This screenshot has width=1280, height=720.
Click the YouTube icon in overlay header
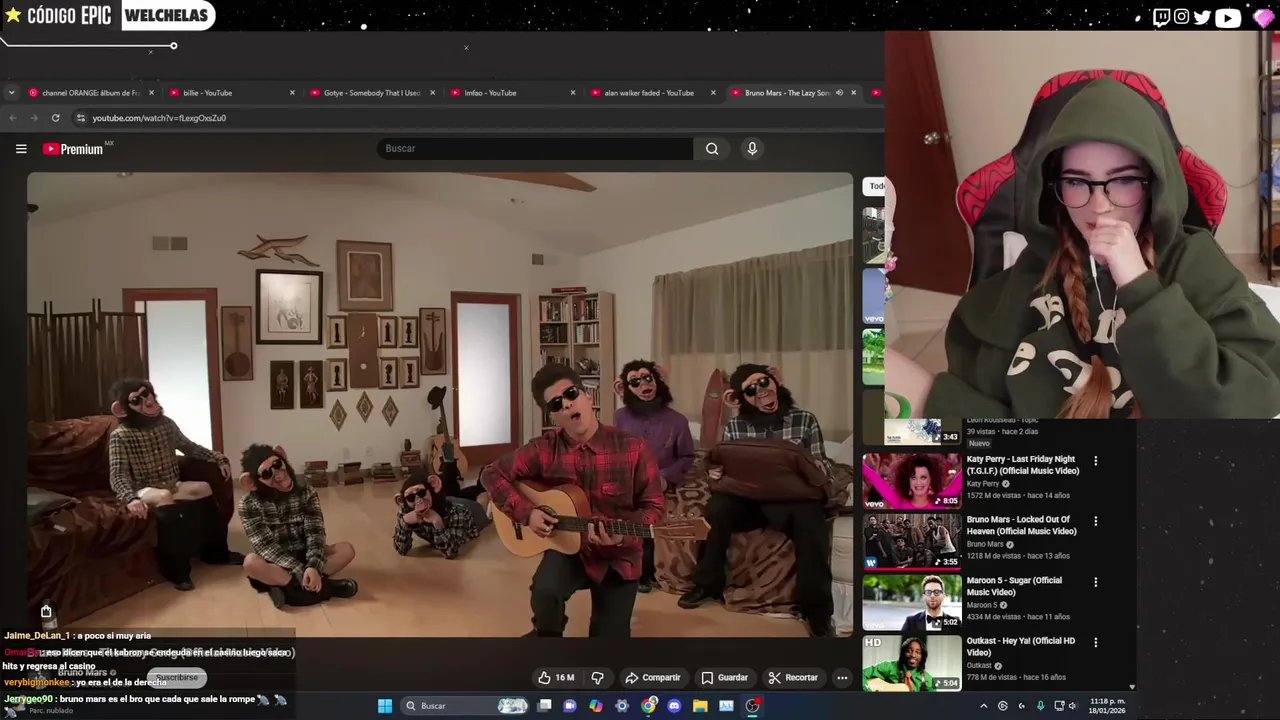[1228, 17]
